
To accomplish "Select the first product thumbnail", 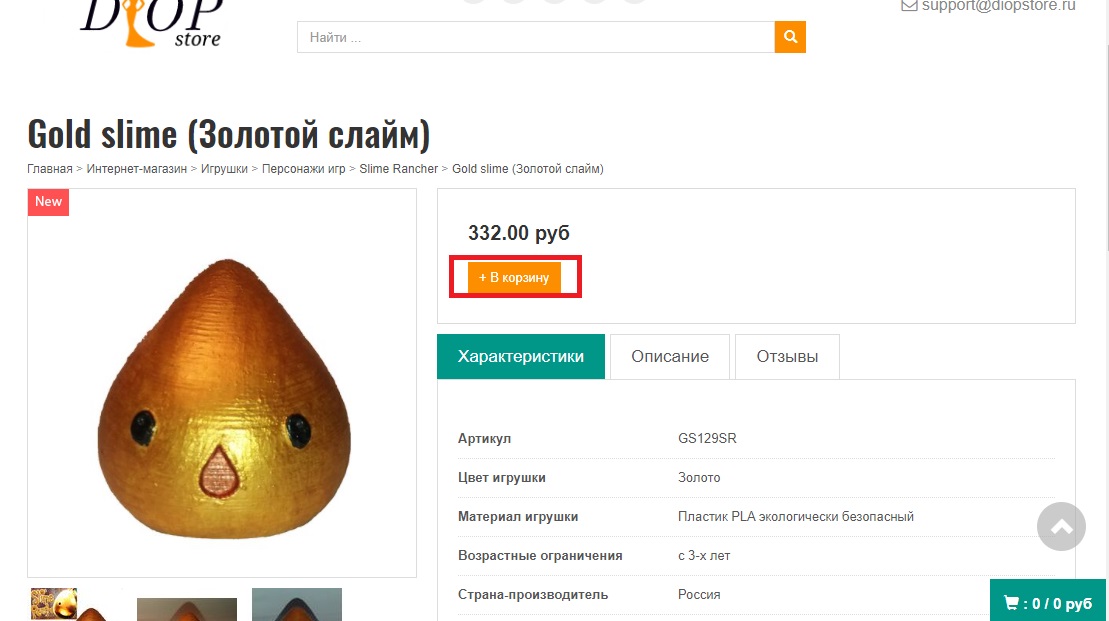I will [x=68, y=605].
